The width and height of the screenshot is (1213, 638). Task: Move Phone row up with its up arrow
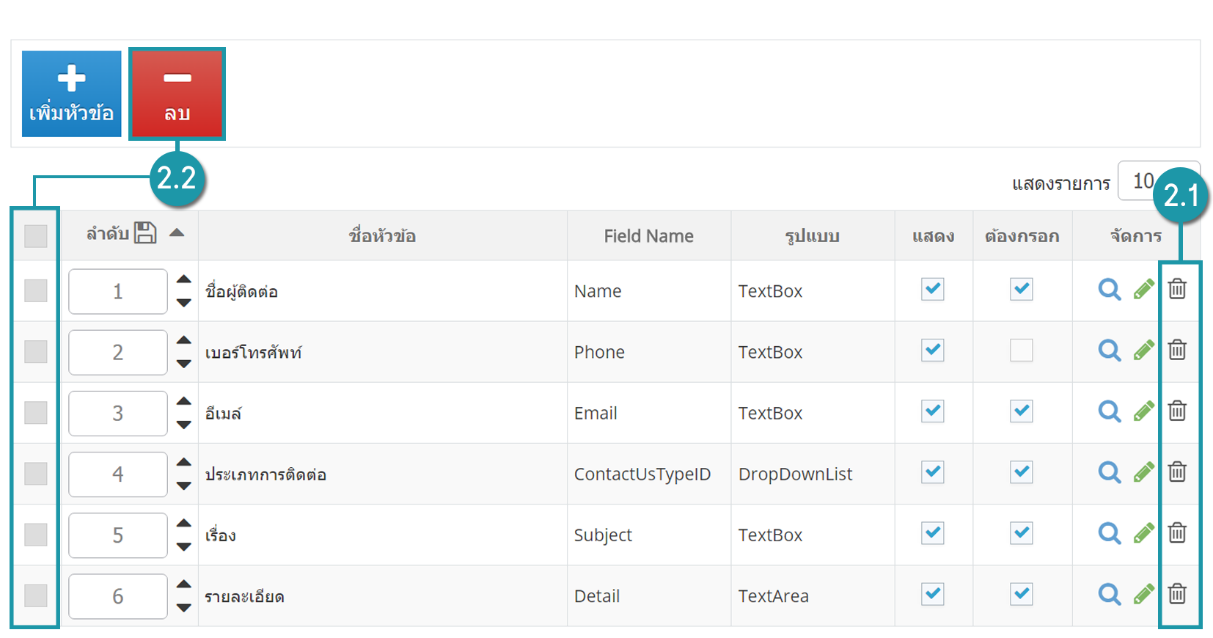click(x=184, y=341)
